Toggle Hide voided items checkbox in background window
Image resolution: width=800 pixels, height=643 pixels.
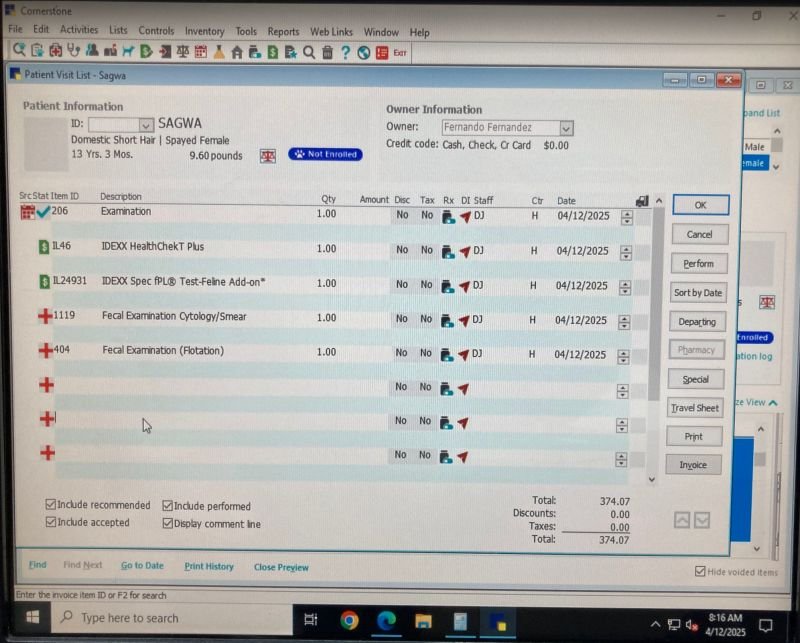tap(701, 571)
